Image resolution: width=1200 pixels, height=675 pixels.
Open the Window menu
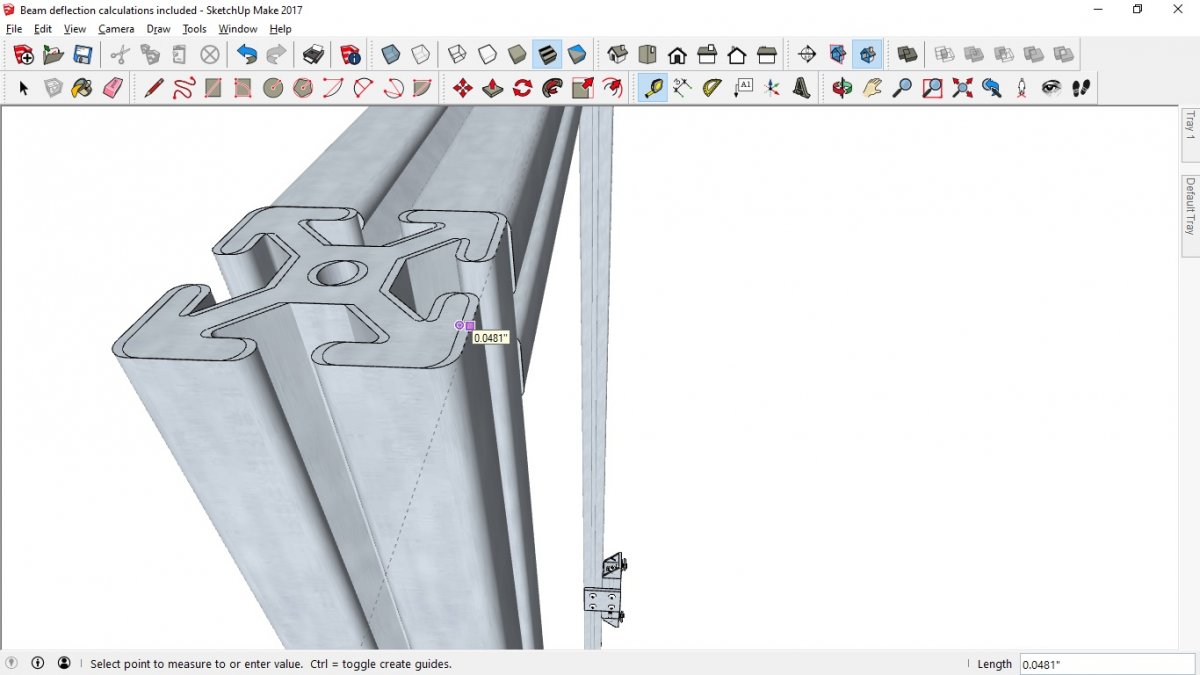238,29
